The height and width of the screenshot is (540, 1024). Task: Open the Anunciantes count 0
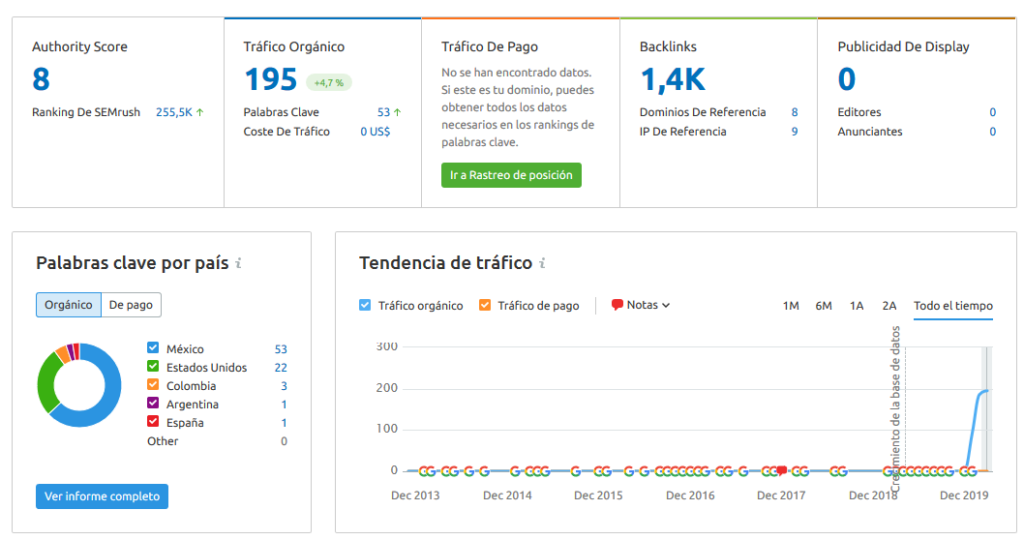point(993,131)
